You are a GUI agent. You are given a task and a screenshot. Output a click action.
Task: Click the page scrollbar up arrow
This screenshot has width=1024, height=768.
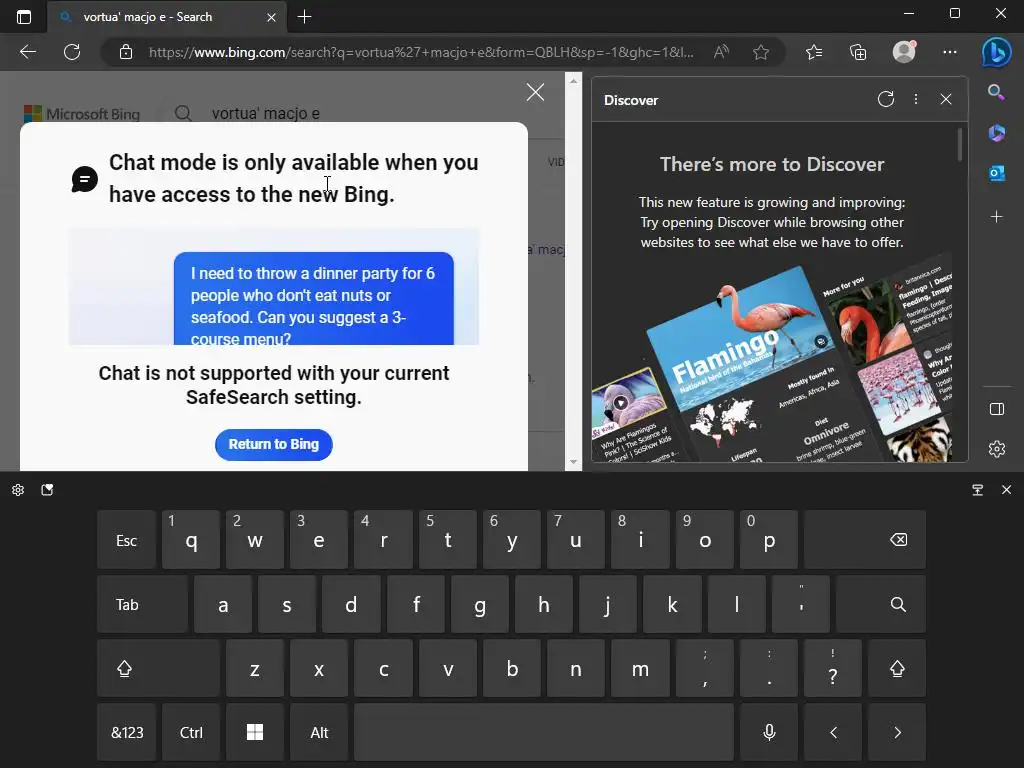click(573, 81)
